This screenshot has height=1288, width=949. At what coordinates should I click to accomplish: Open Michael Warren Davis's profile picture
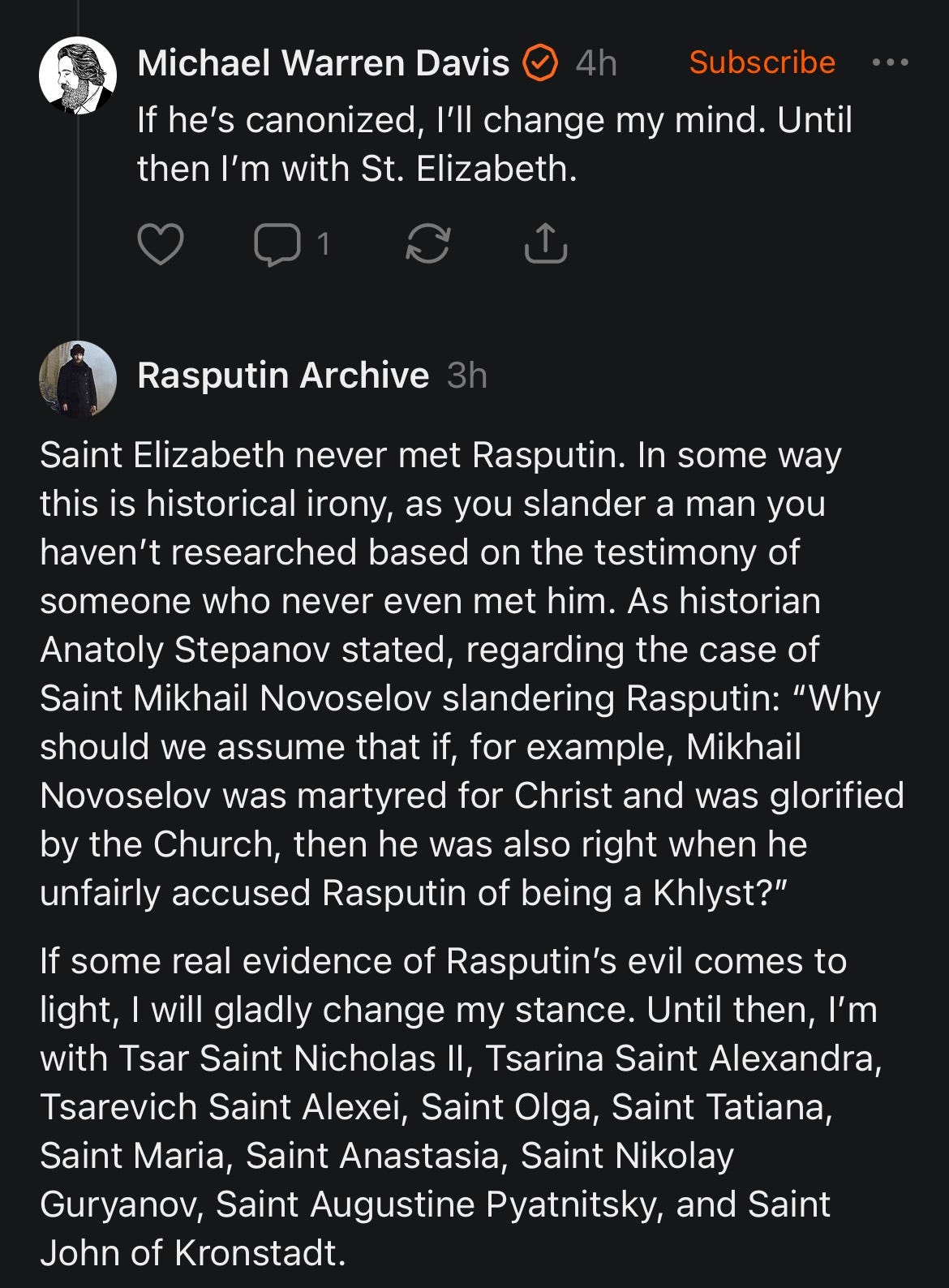(x=78, y=75)
